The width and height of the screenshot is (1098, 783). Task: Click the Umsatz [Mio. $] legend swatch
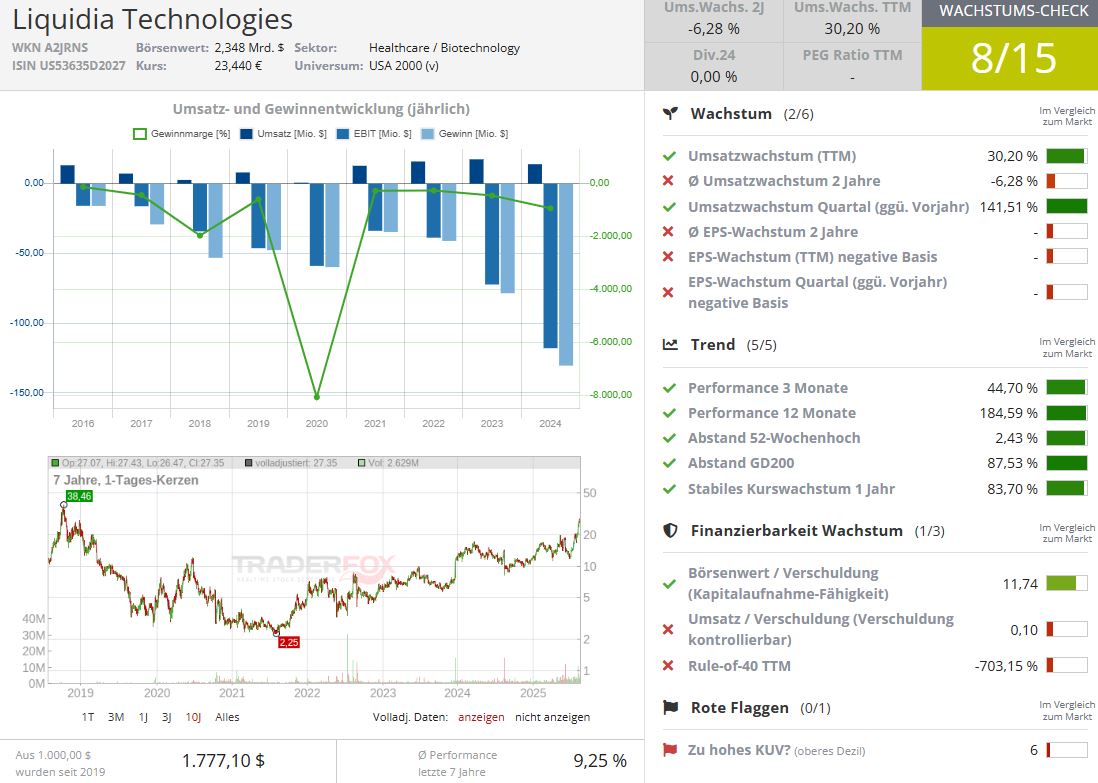tap(246, 134)
